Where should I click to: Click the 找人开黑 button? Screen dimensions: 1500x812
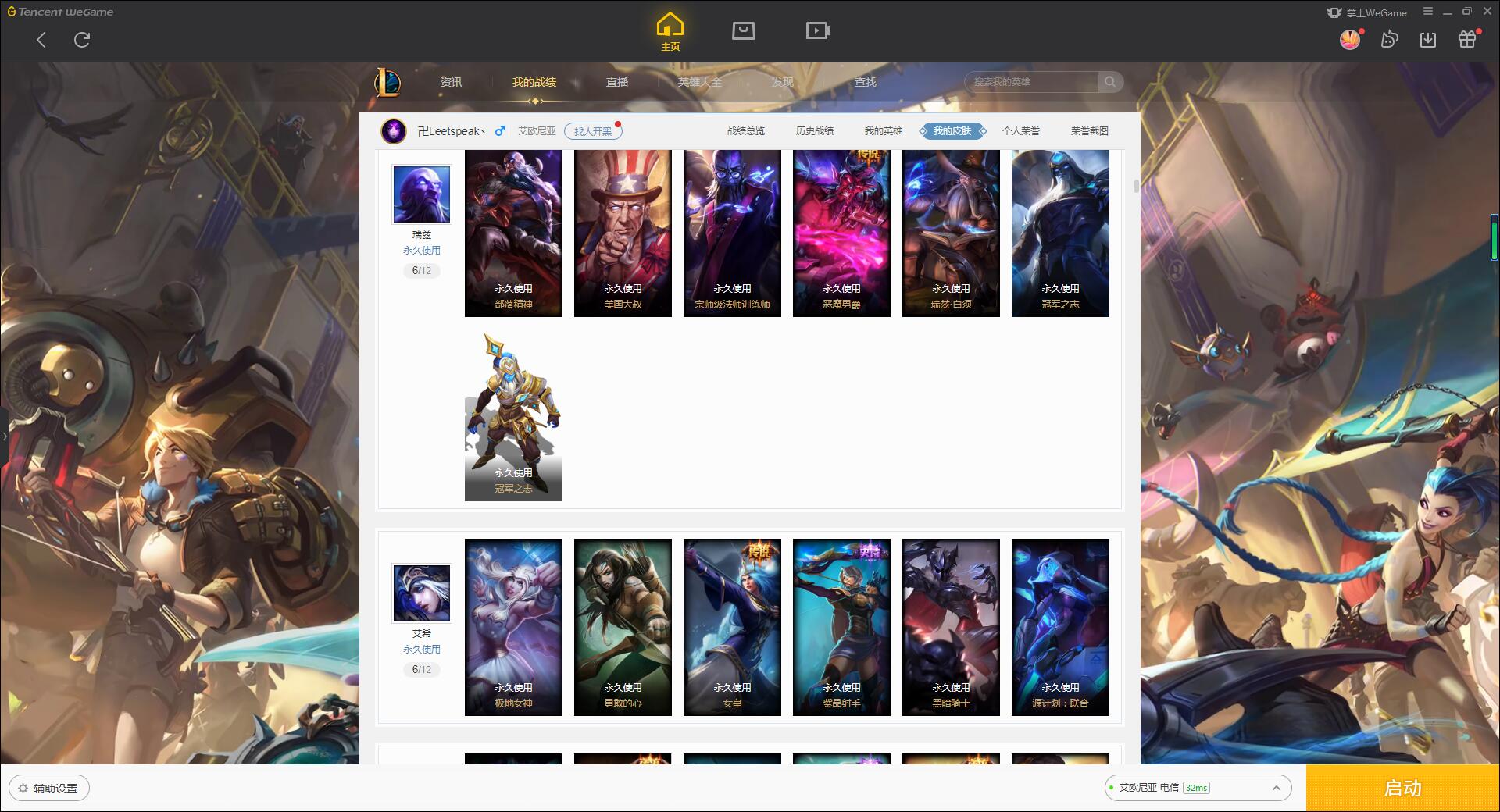coord(593,131)
